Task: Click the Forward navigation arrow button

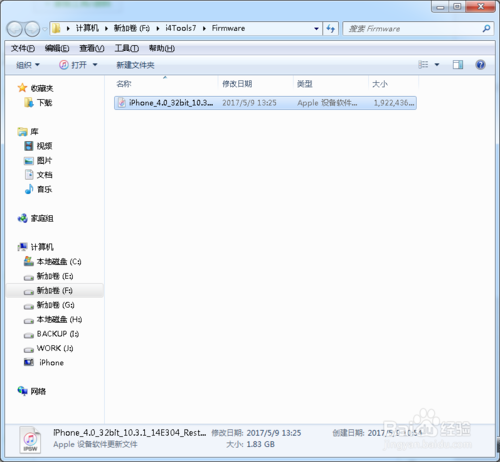Action: [32, 29]
